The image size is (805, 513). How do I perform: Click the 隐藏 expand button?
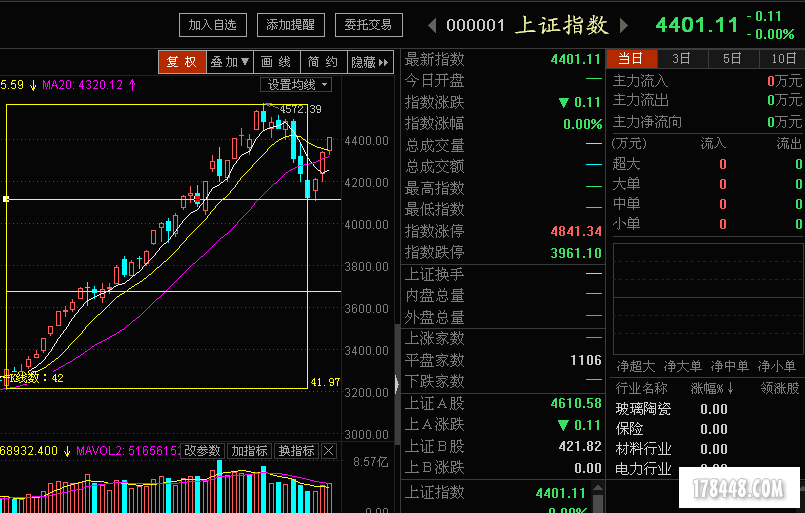click(x=370, y=62)
